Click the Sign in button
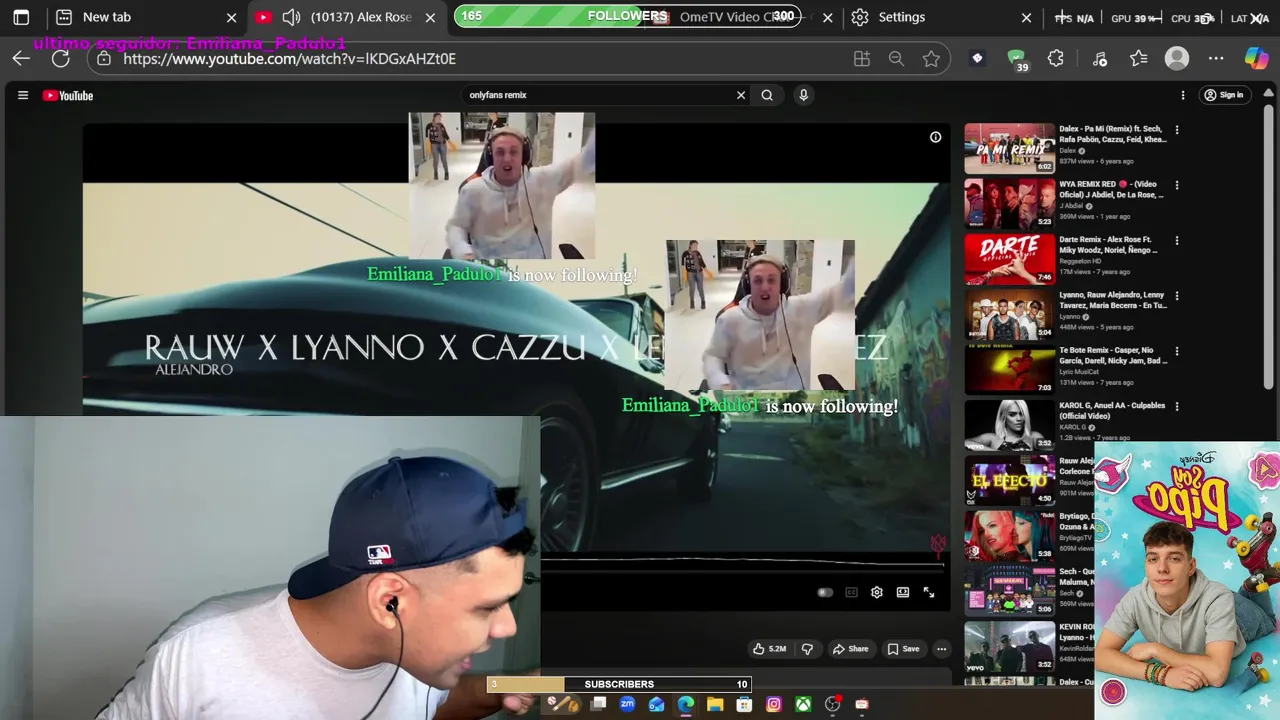Viewport: 1280px width, 720px height. pos(1224,95)
